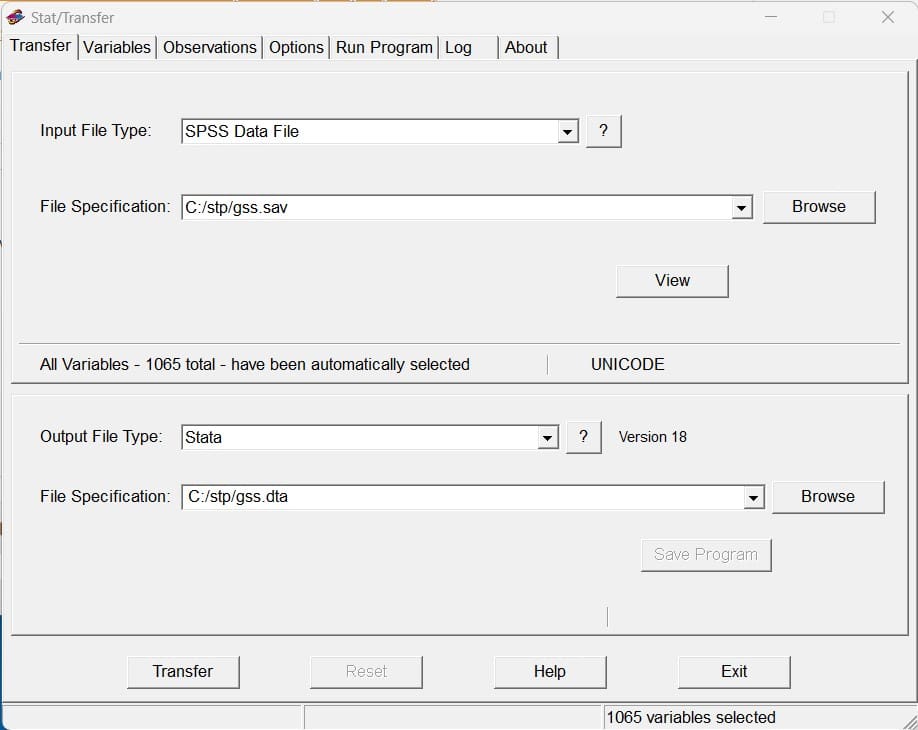Start the conversion with the Transfer button

point(183,671)
